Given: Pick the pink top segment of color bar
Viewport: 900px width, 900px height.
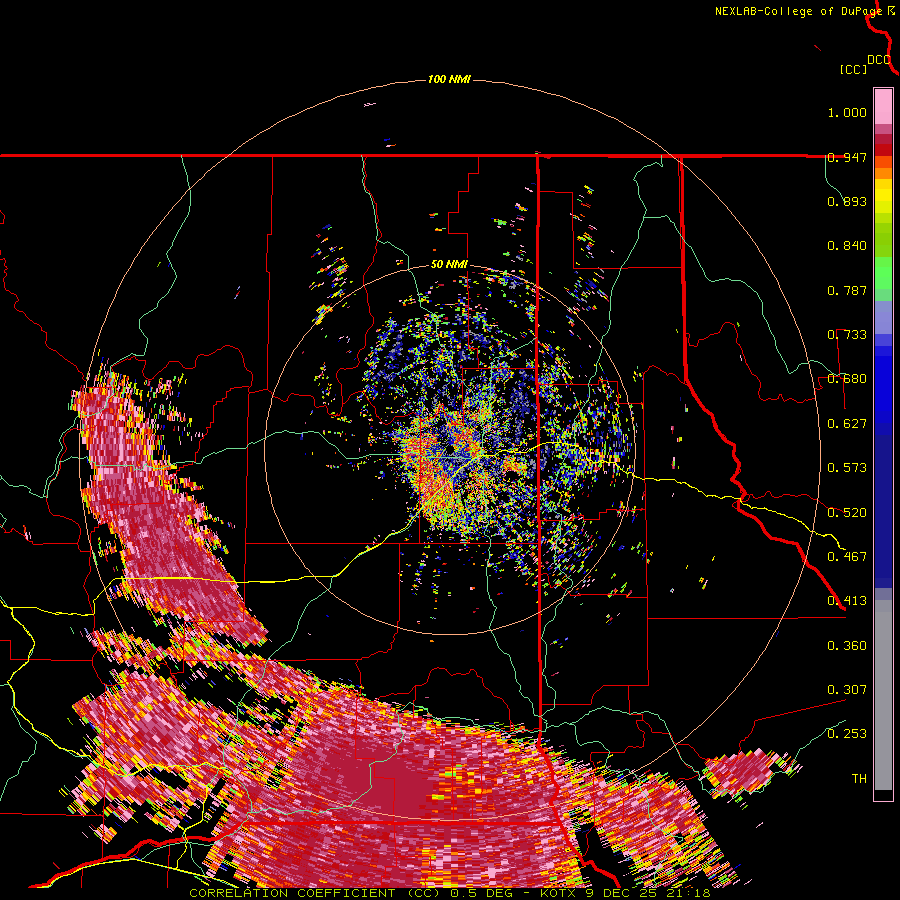Looking at the screenshot, I should (x=883, y=106).
